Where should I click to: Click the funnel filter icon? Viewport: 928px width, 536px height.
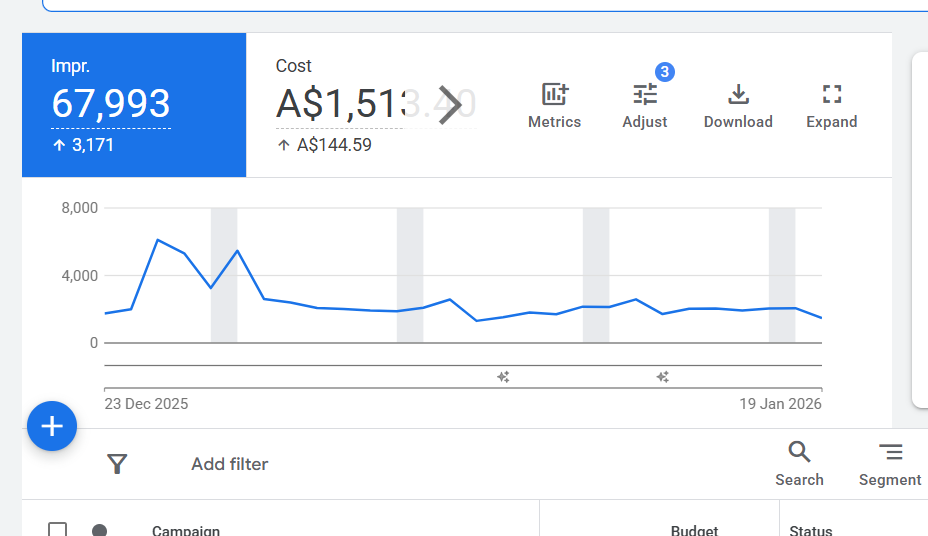(117, 464)
